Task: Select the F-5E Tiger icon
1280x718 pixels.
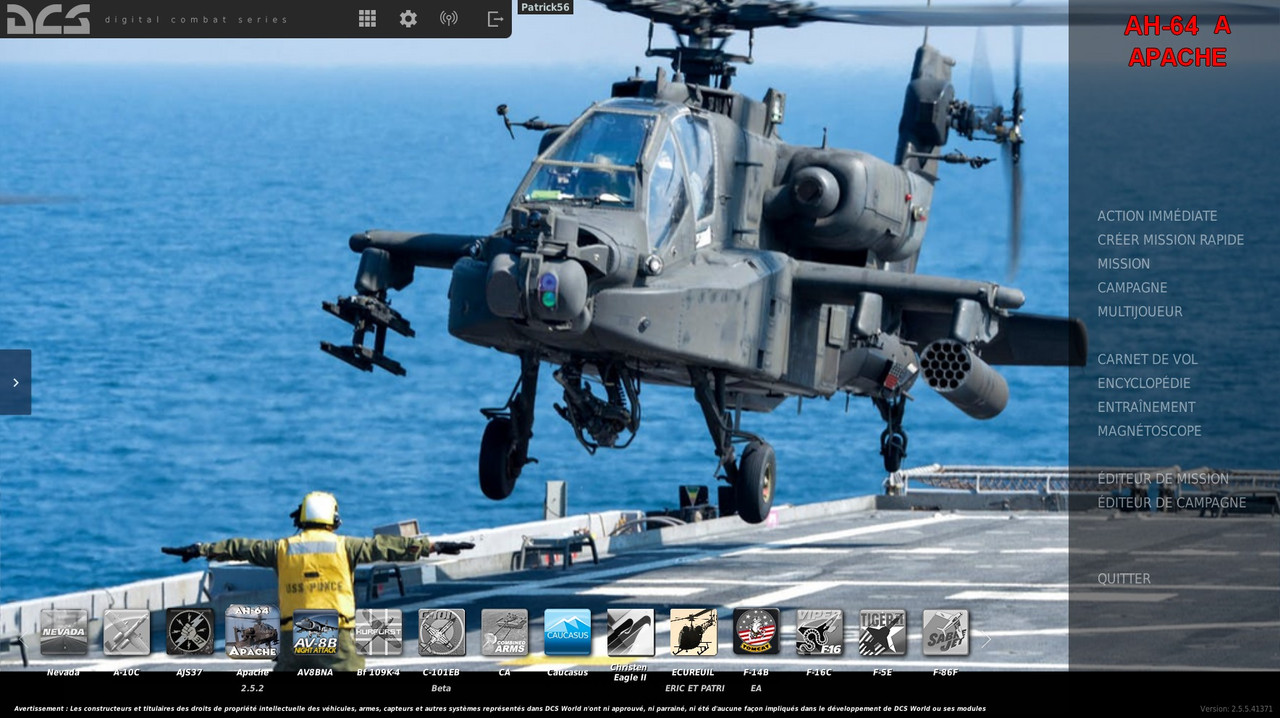Action: tap(883, 632)
